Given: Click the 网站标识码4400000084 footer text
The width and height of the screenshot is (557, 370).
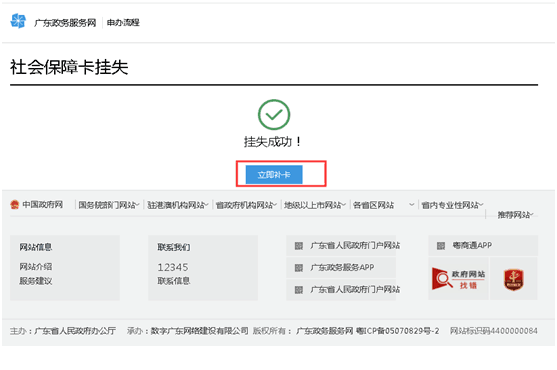Looking at the screenshot, I should (494, 331).
